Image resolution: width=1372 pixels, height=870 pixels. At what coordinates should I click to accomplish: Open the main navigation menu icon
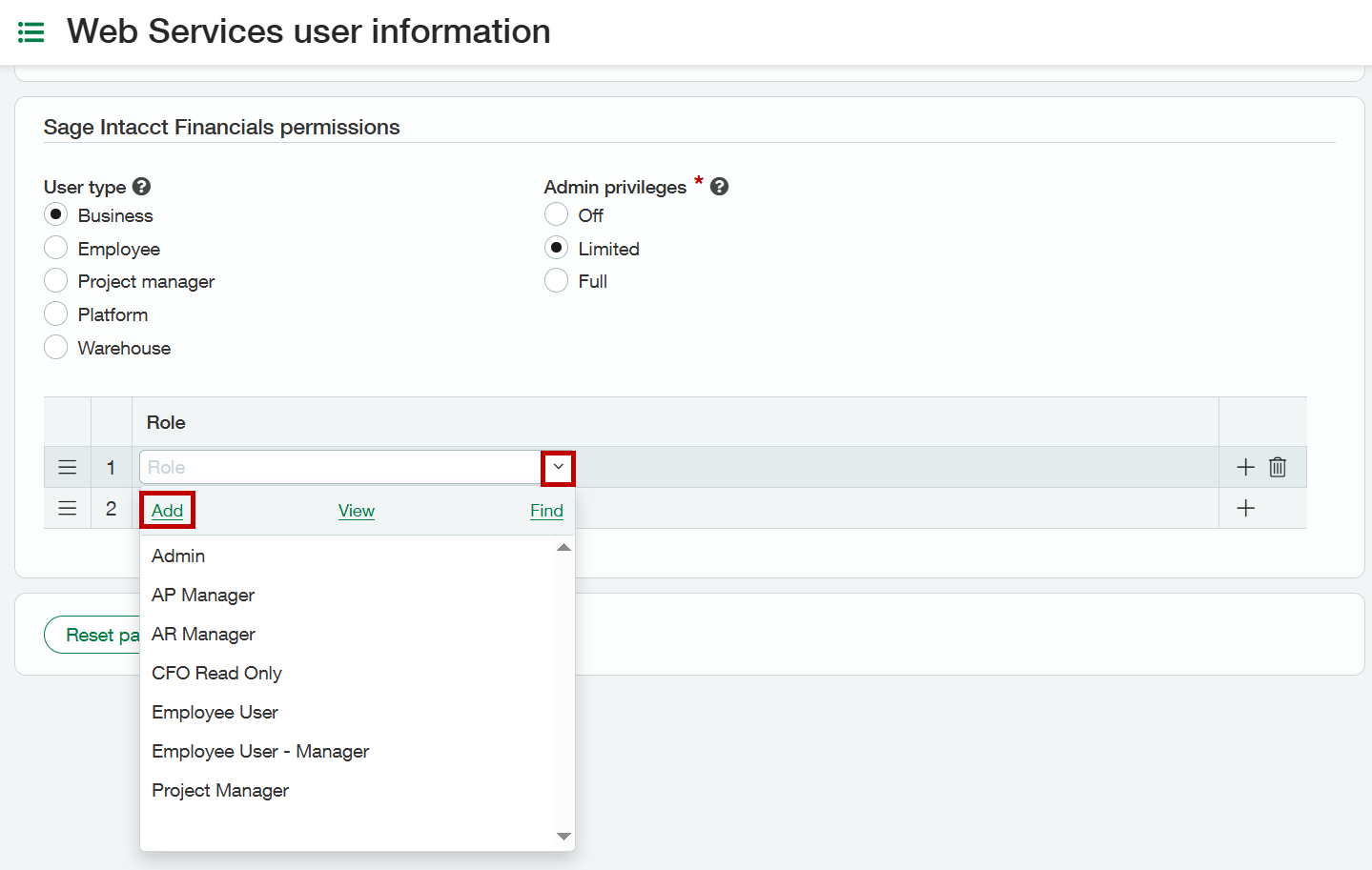pyautogui.click(x=31, y=32)
